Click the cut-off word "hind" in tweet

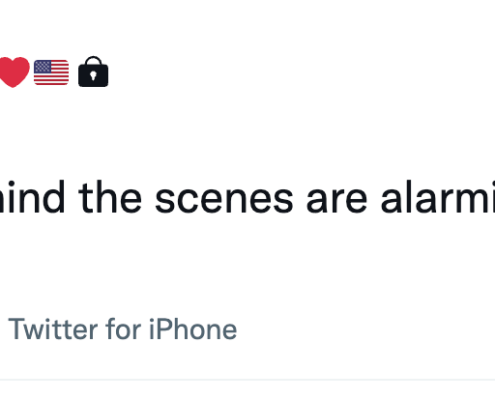pos(32,197)
